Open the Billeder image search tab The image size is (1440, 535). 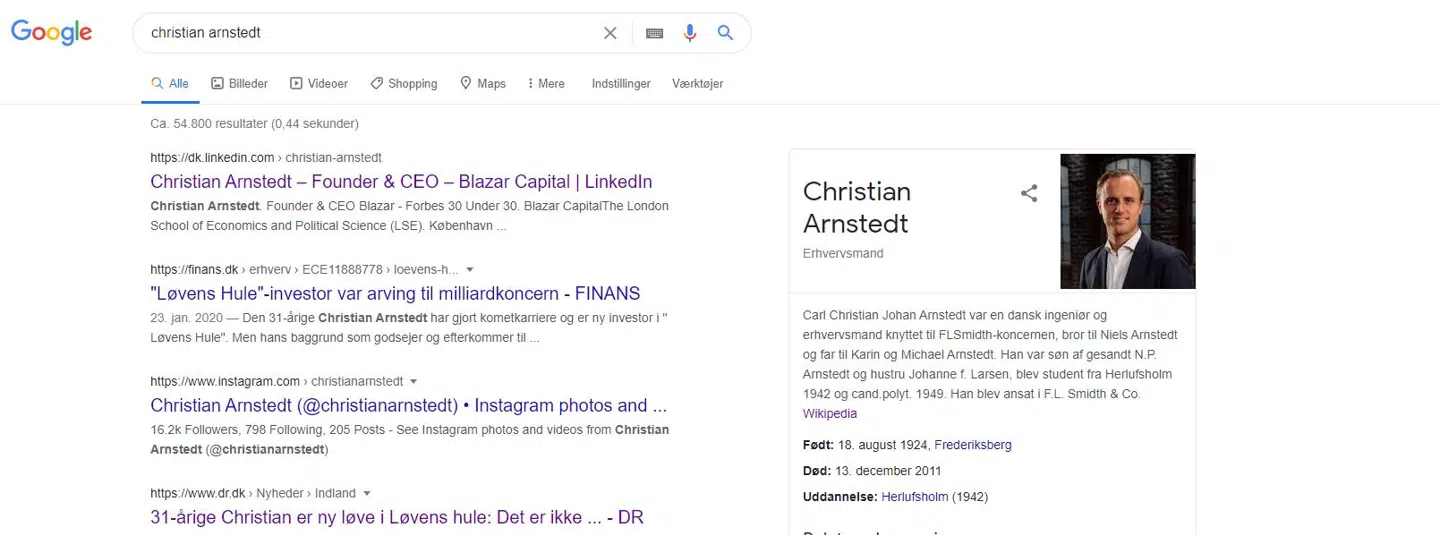click(x=239, y=84)
